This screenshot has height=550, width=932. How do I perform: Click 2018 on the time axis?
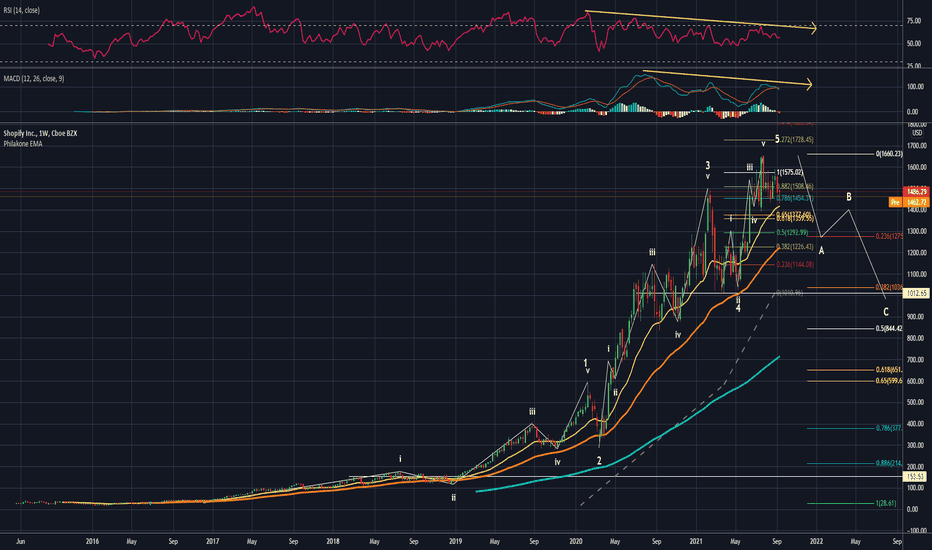pos(333,541)
